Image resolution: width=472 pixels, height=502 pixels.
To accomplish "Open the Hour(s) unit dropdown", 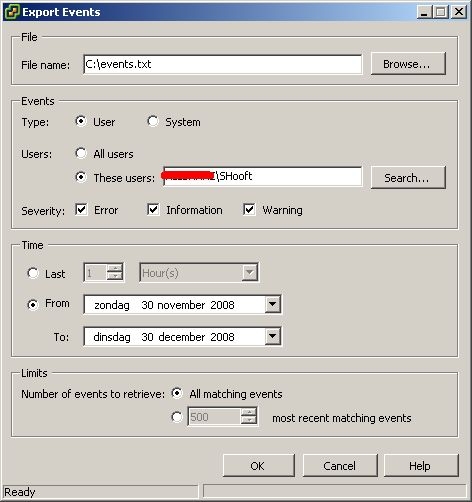I will click(x=250, y=273).
